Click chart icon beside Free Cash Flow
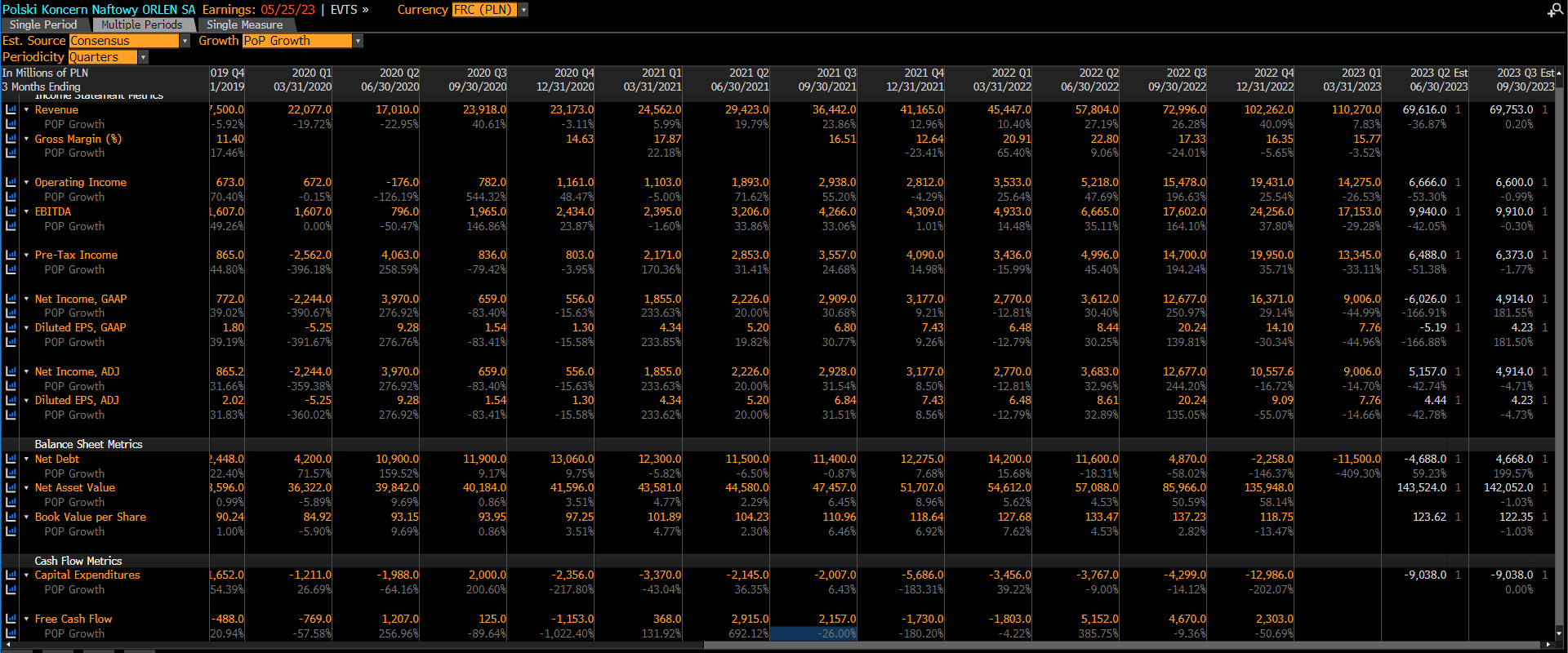This screenshot has height=653, width=1568. click(x=11, y=619)
